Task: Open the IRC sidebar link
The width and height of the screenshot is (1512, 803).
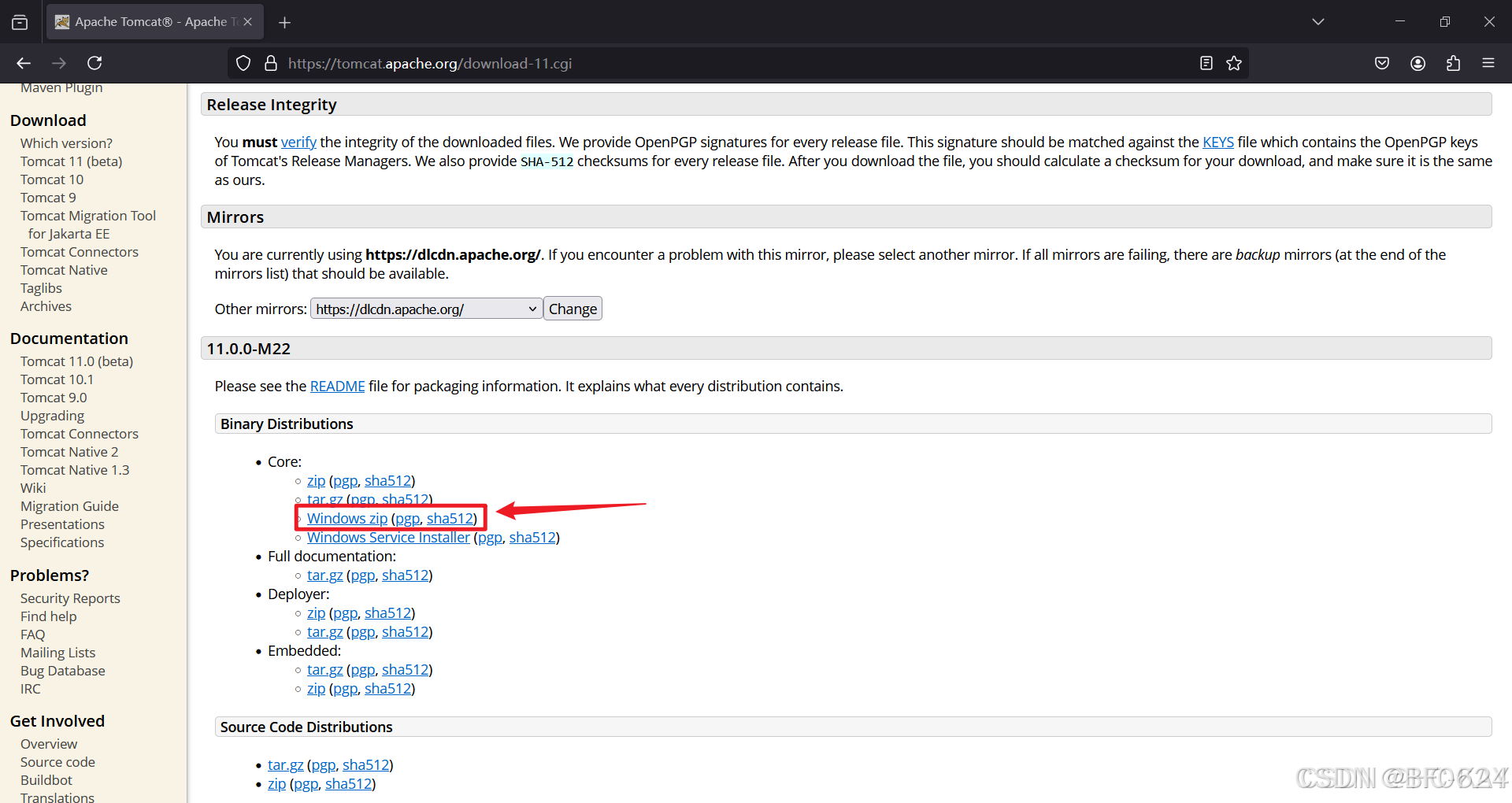Action: click(x=30, y=689)
